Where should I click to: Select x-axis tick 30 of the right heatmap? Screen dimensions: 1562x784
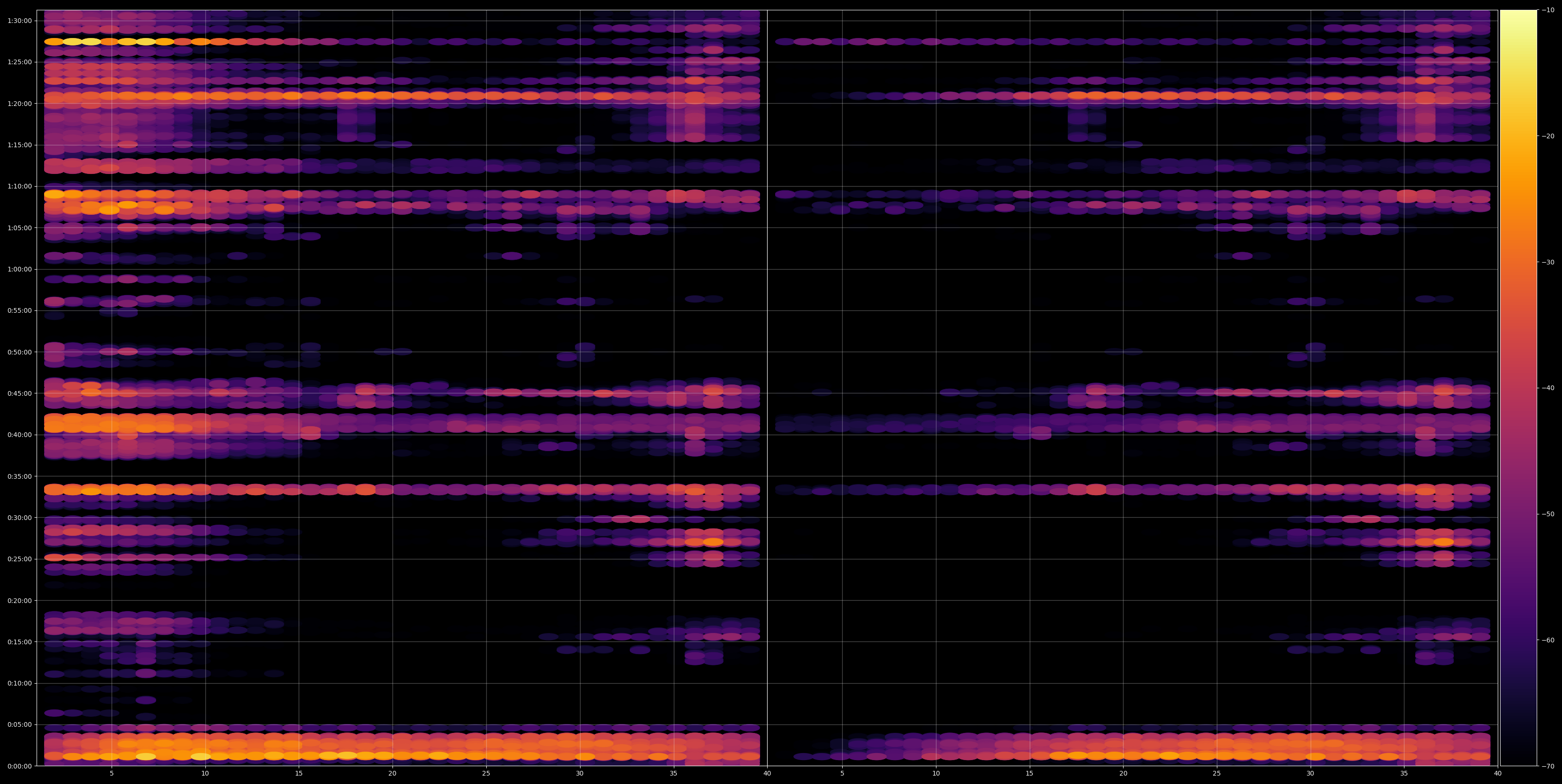click(x=1310, y=774)
